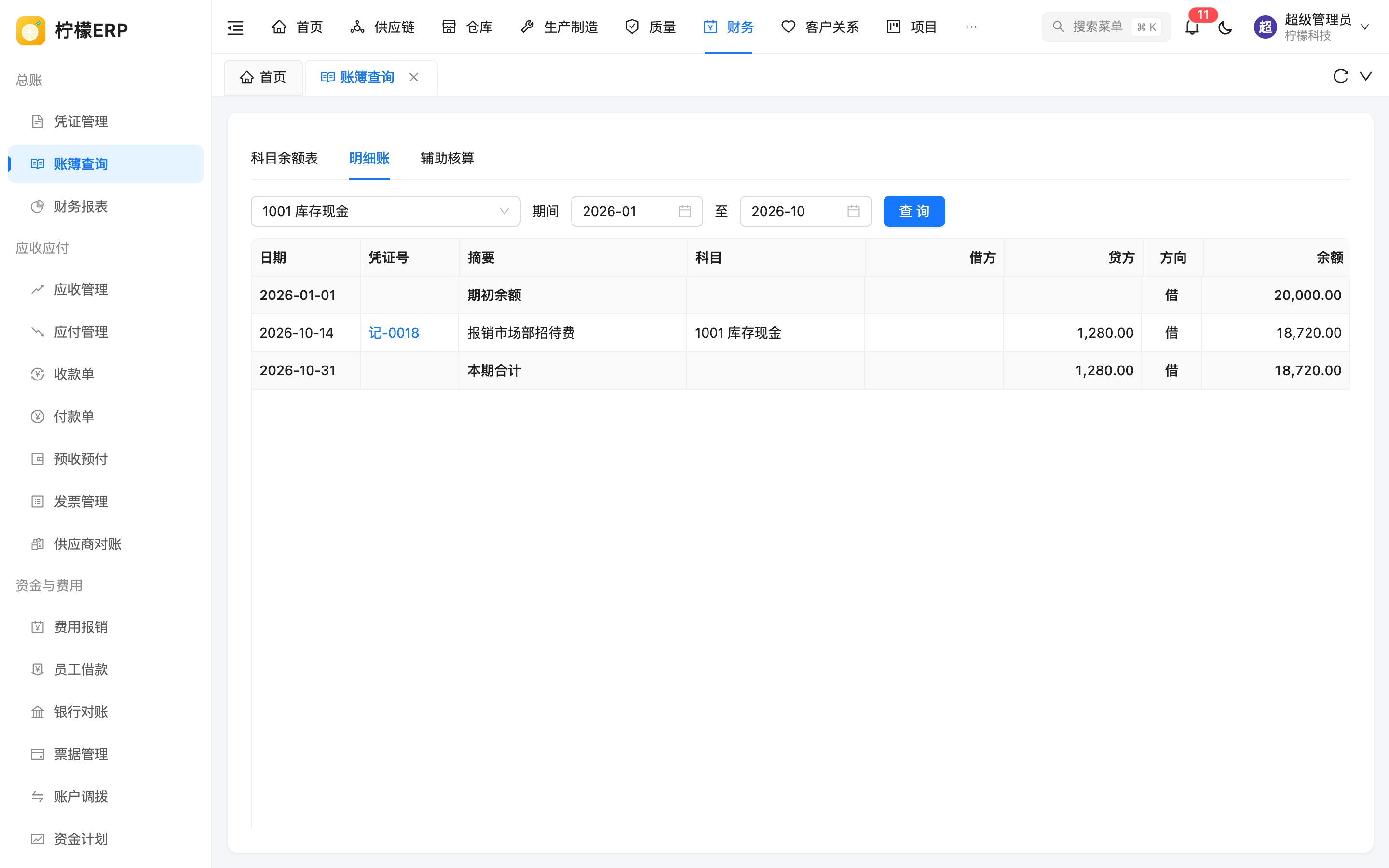Open 应付管理 in sidebar
The image size is (1389, 868).
point(106,332)
